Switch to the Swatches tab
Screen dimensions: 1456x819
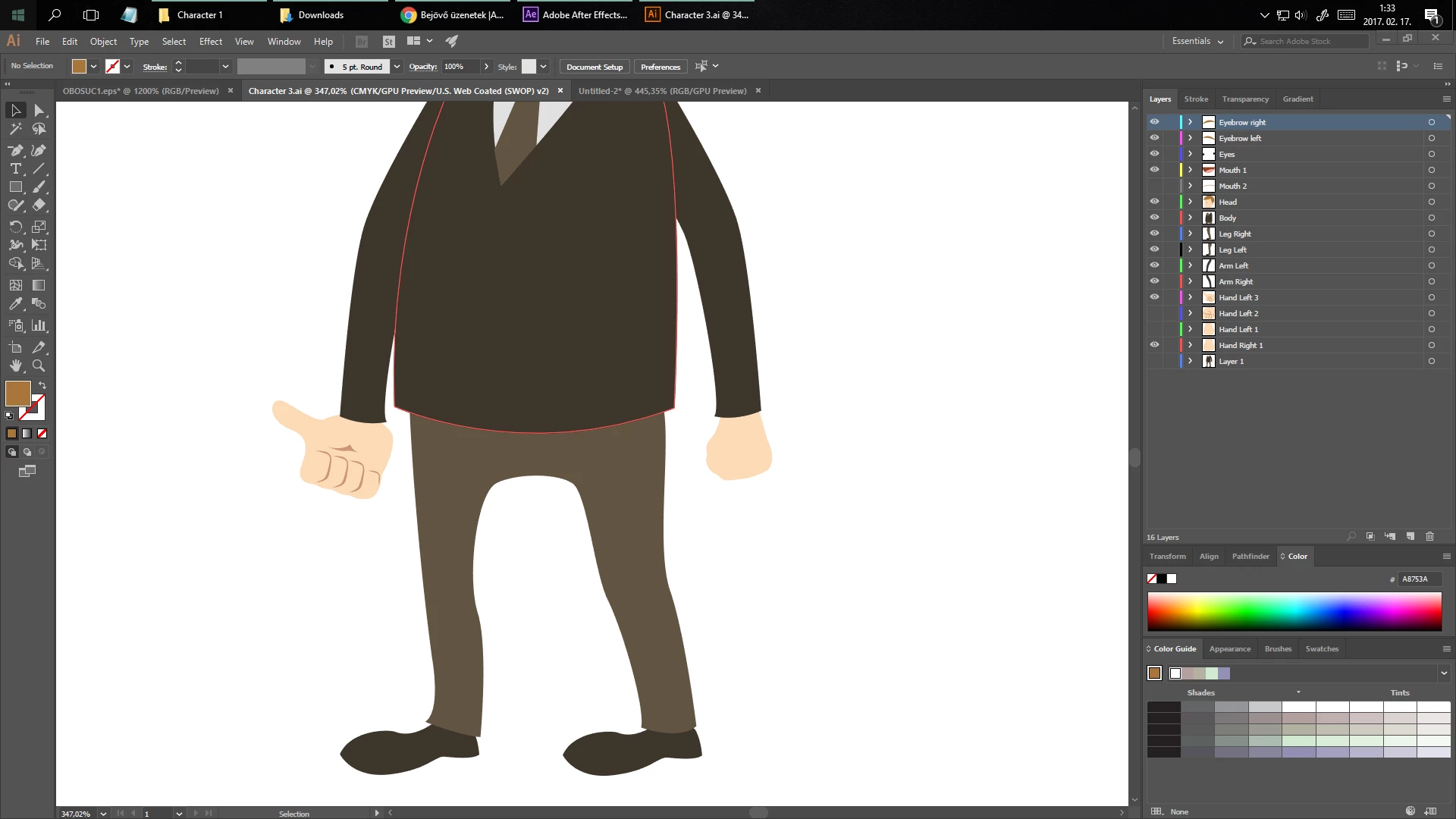click(x=1321, y=648)
